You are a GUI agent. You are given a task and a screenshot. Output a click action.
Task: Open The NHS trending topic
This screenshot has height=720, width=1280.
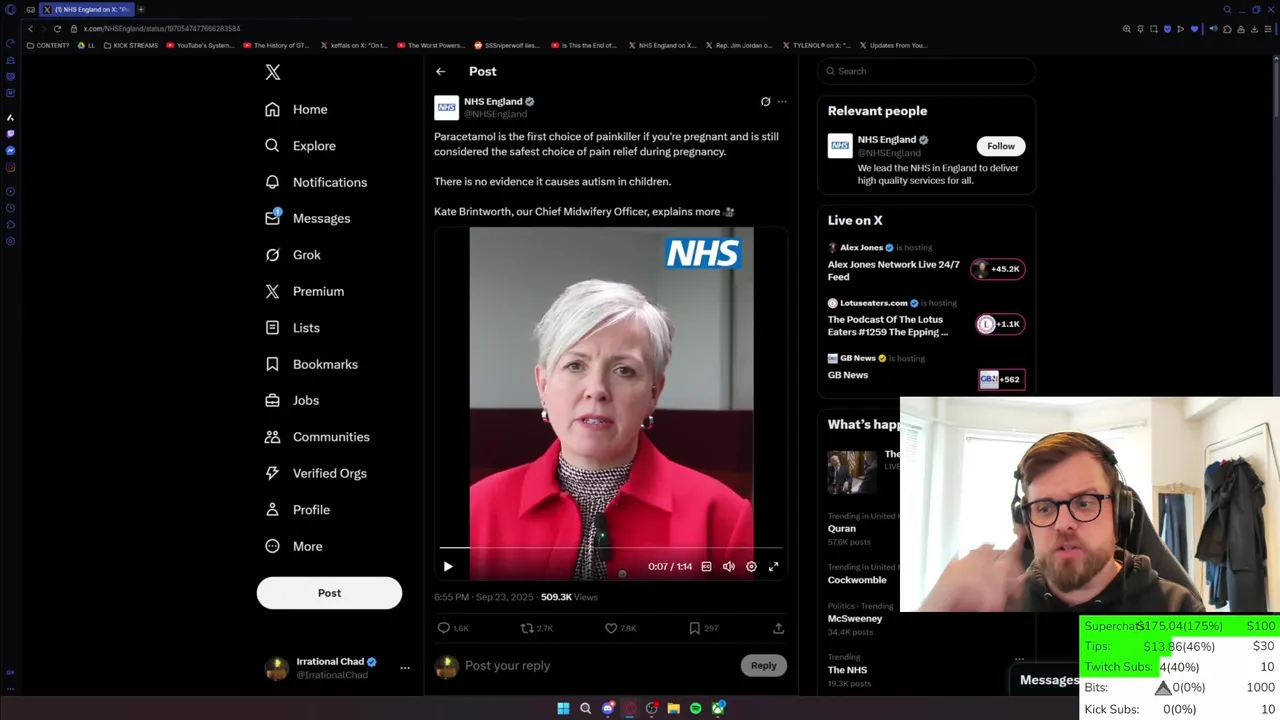tap(847, 670)
